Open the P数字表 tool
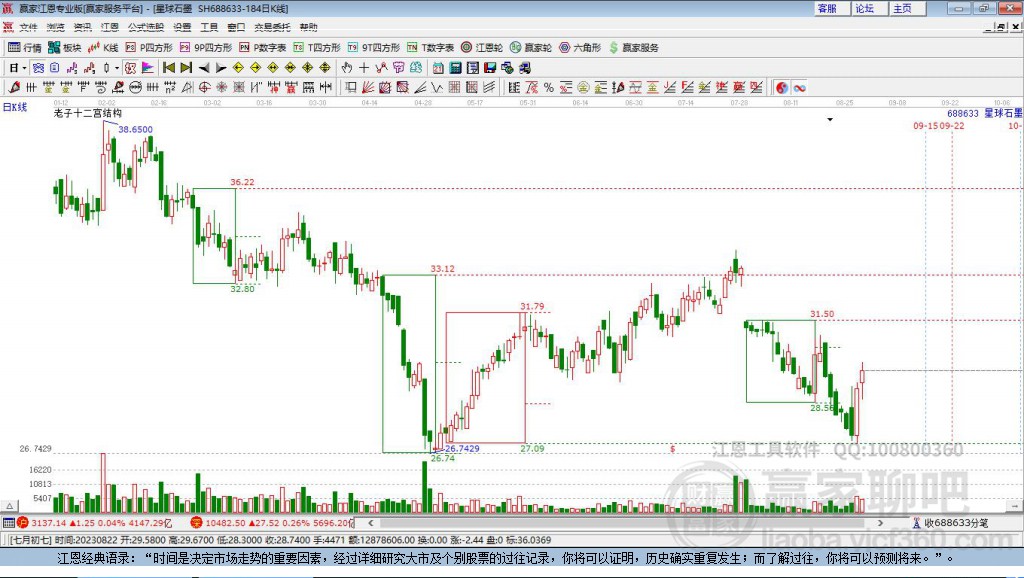This screenshot has height=578, width=1024. point(263,48)
